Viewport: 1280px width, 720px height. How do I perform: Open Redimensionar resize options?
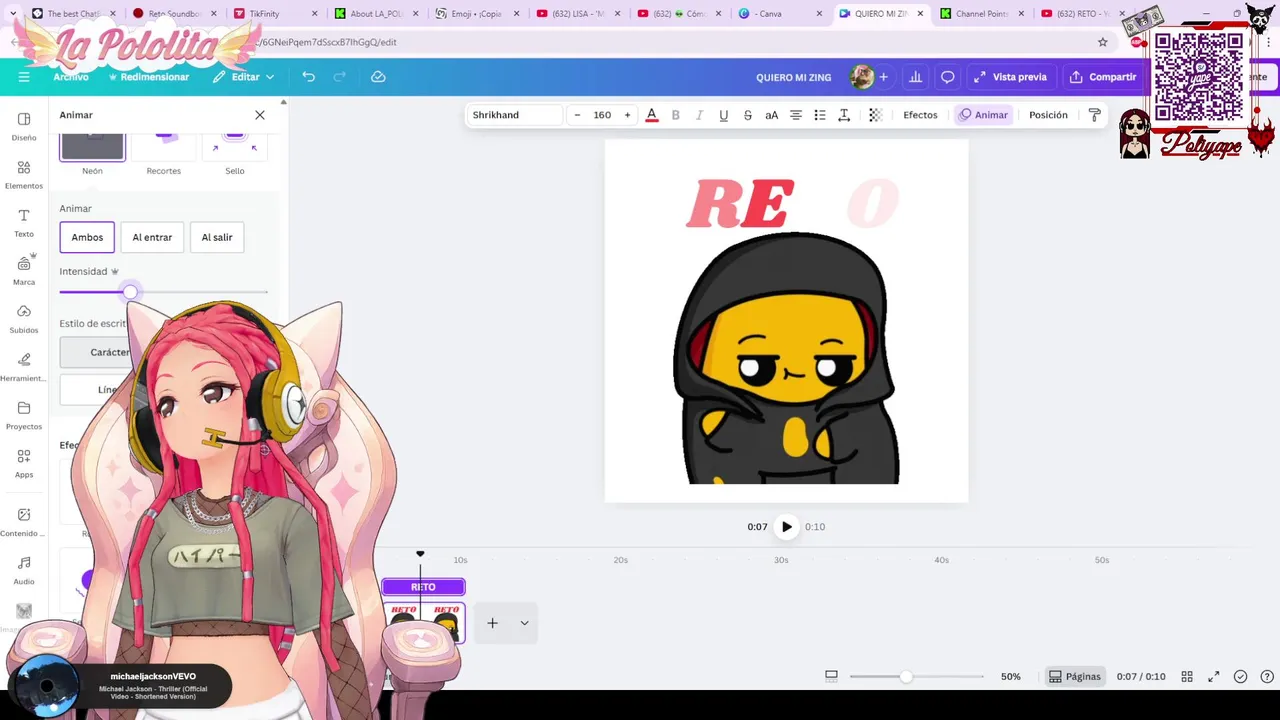tap(148, 77)
